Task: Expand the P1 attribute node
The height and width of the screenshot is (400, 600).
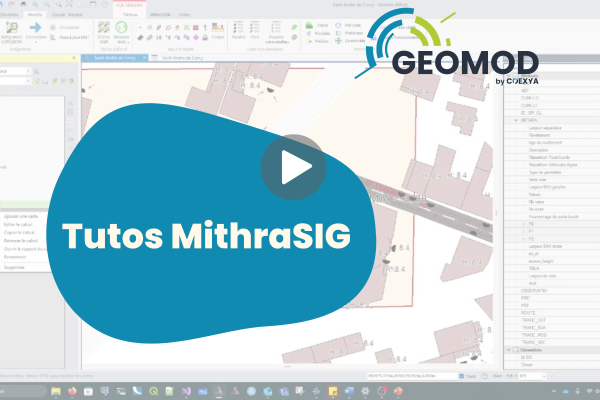Action: [x=523, y=231]
